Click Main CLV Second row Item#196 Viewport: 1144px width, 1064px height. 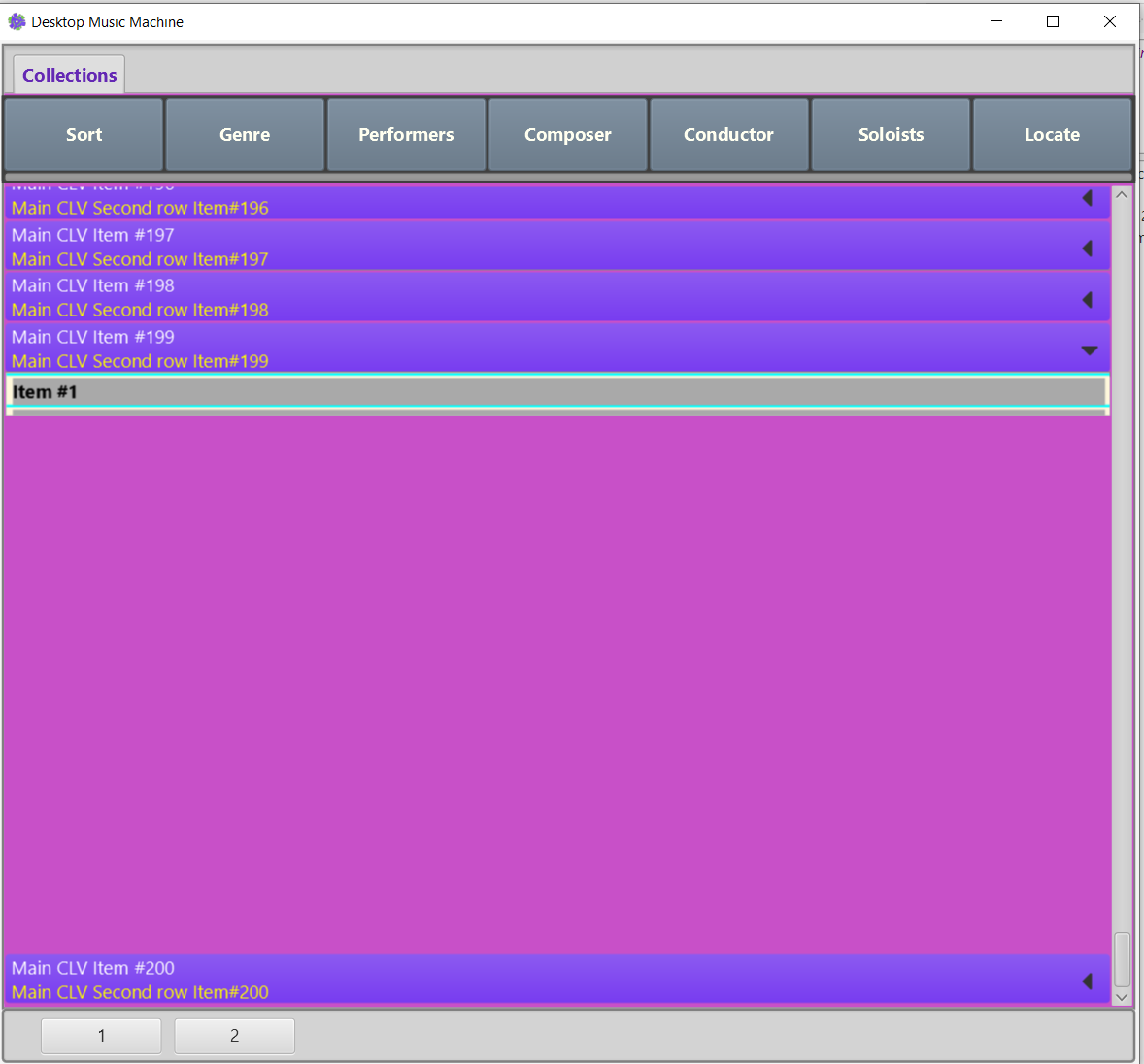(140, 209)
